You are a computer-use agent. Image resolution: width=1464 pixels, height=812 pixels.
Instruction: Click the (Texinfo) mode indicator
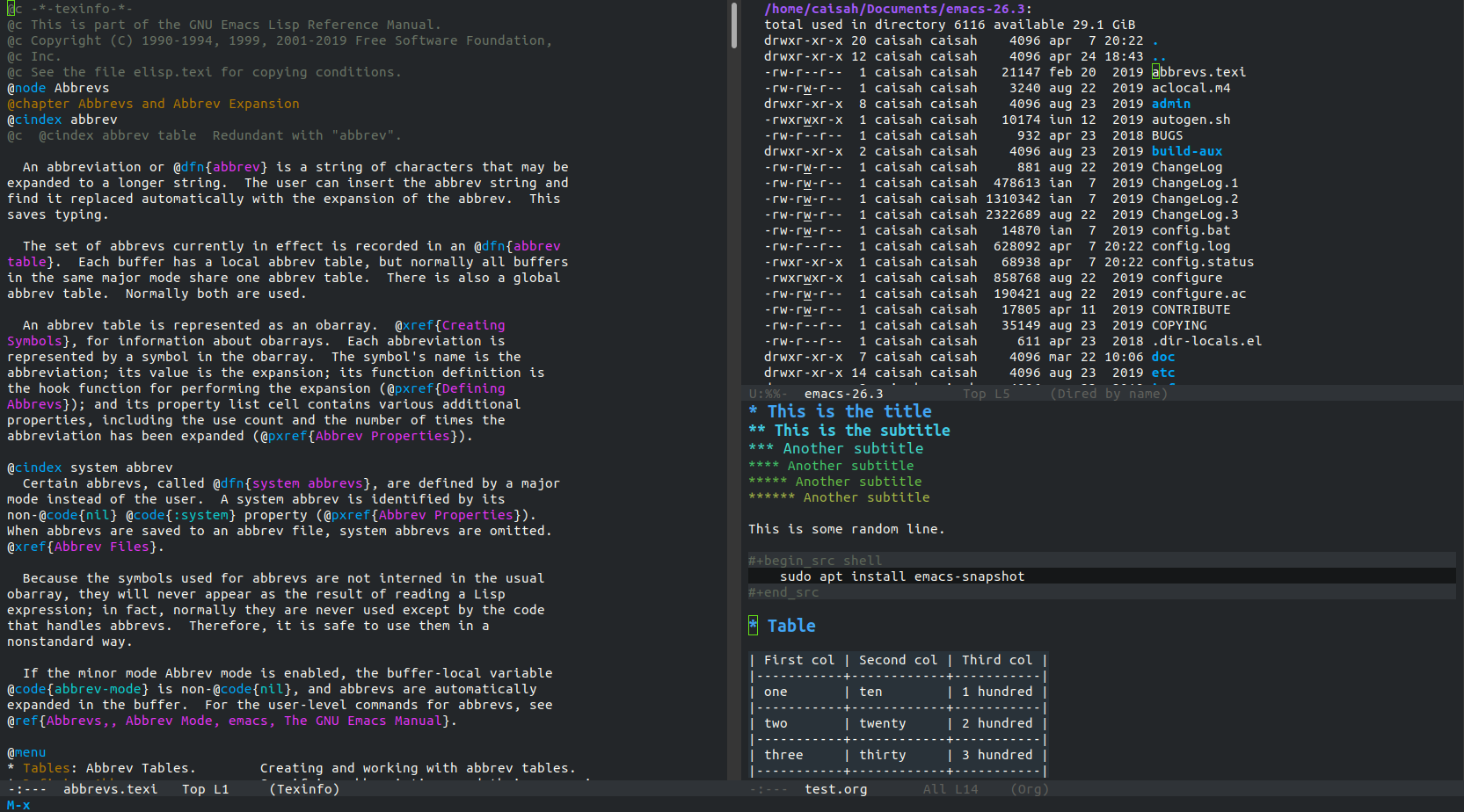304,789
